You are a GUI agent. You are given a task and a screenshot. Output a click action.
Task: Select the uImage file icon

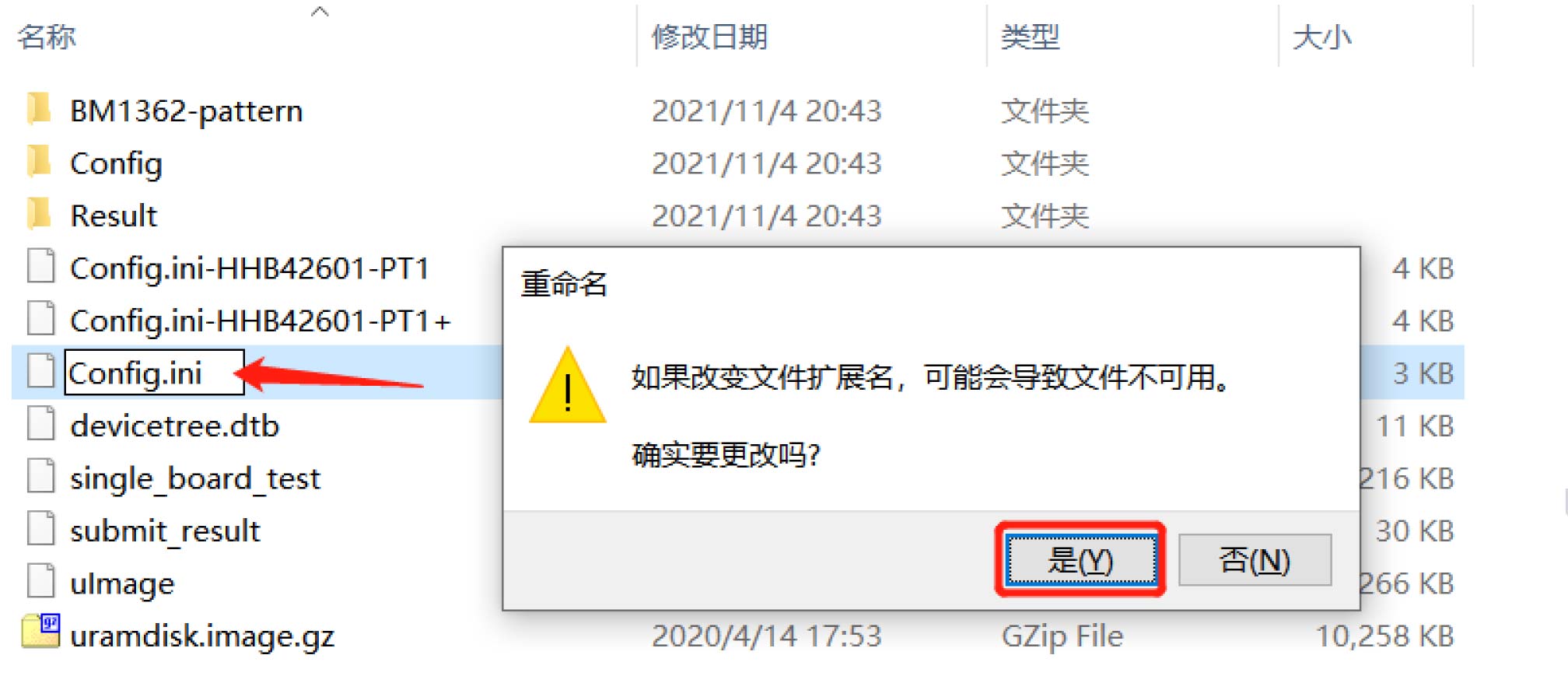click(40, 581)
